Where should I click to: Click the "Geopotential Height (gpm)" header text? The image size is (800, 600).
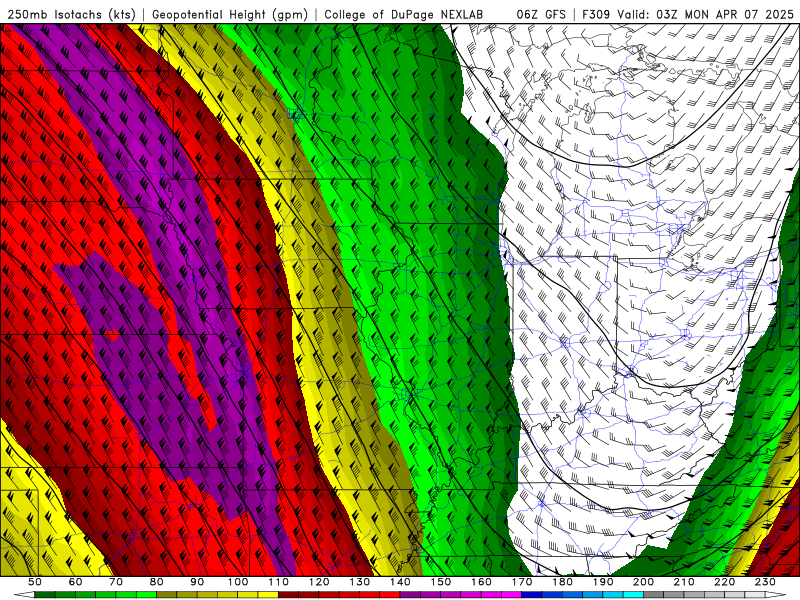coord(230,15)
